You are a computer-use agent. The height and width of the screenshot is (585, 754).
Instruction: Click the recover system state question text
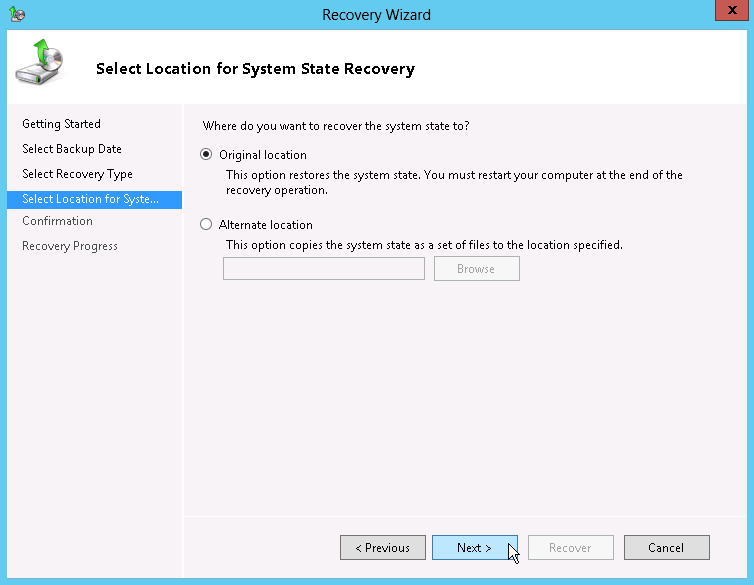[x=336, y=126]
